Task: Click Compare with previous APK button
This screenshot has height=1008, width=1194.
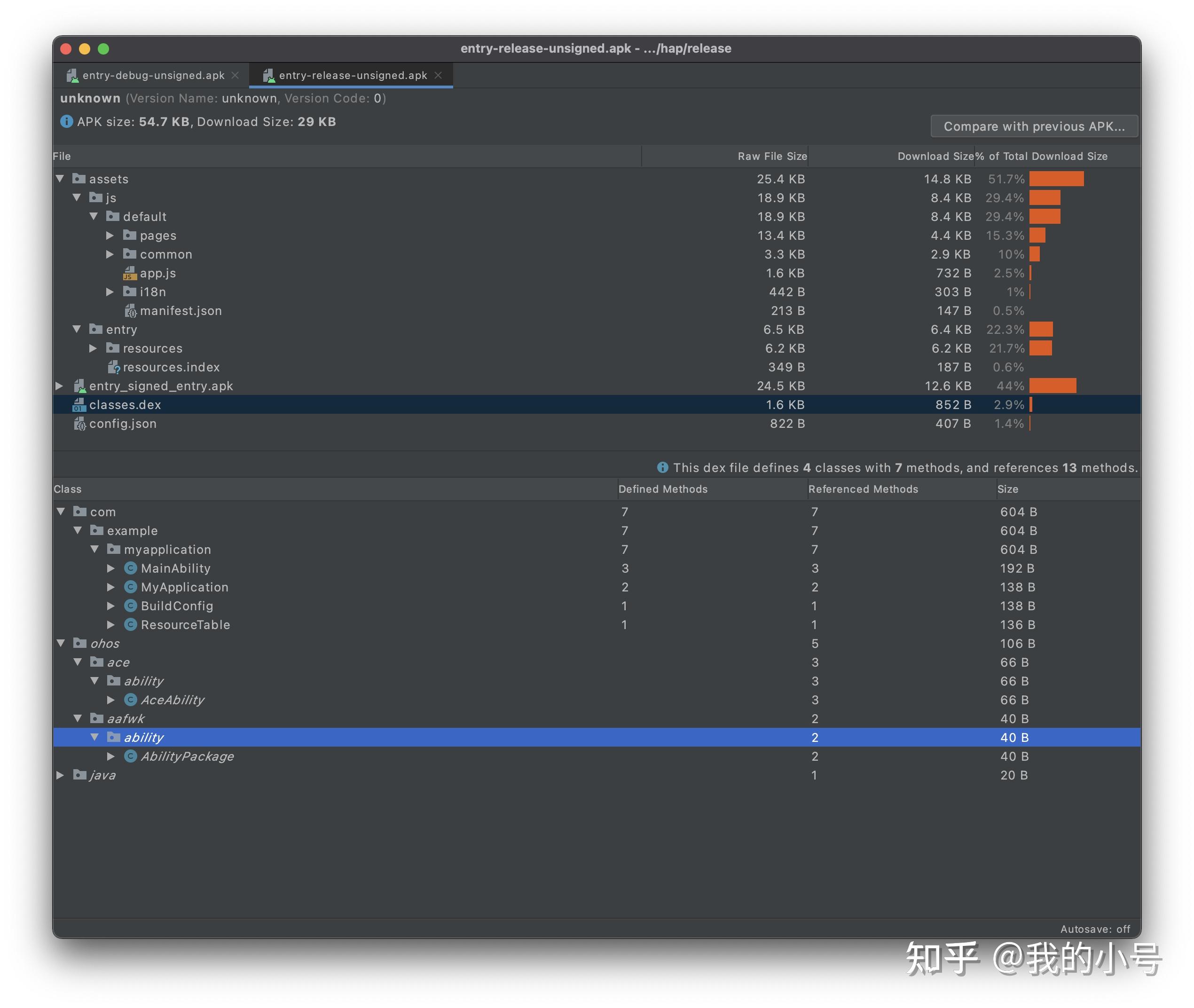Action: click(x=1034, y=126)
